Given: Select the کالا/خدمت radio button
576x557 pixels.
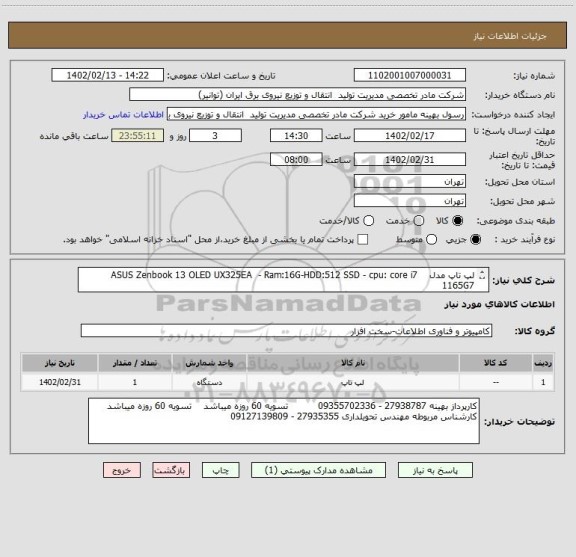Looking at the screenshot, I should click(x=368, y=221).
